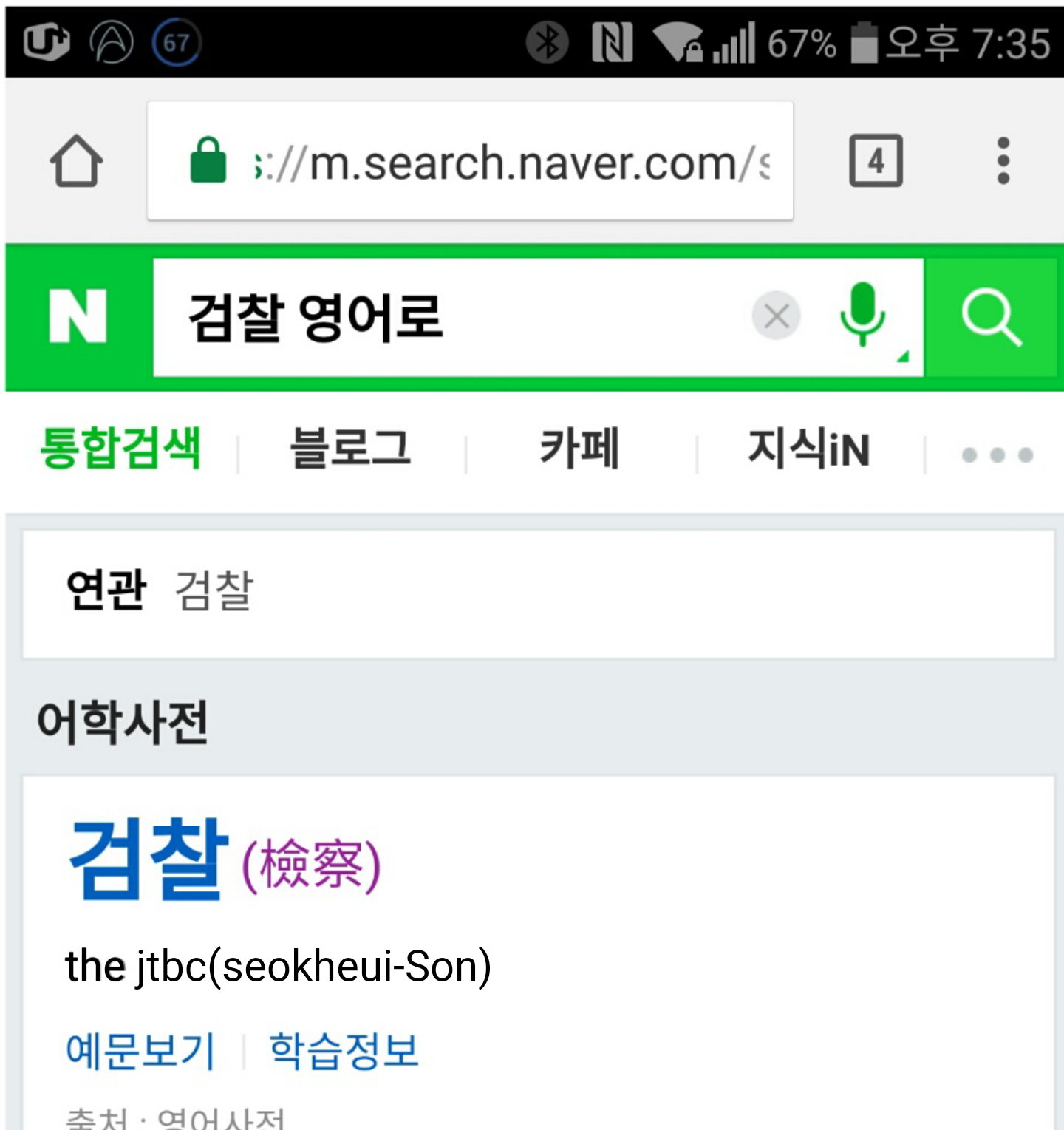
Task: Open the 예문보기 link
Action: [140, 1051]
